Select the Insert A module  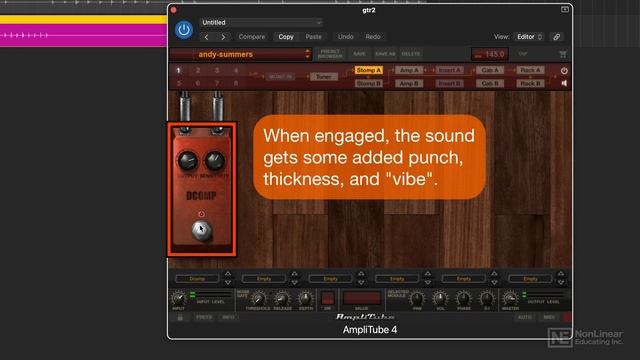(x=449, y=70)
